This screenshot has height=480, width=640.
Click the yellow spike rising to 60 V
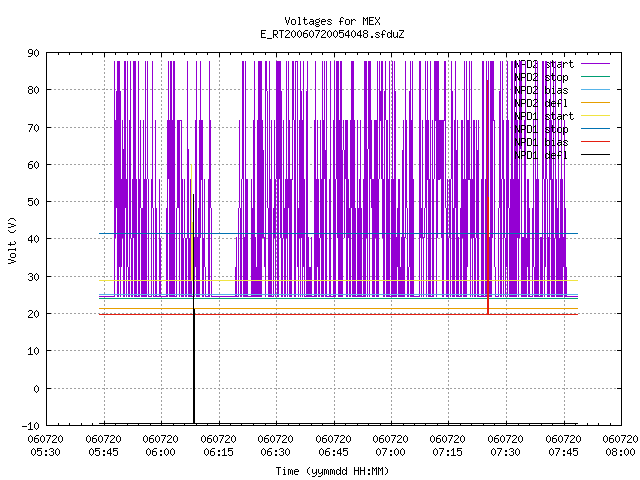tap(191, 222)
